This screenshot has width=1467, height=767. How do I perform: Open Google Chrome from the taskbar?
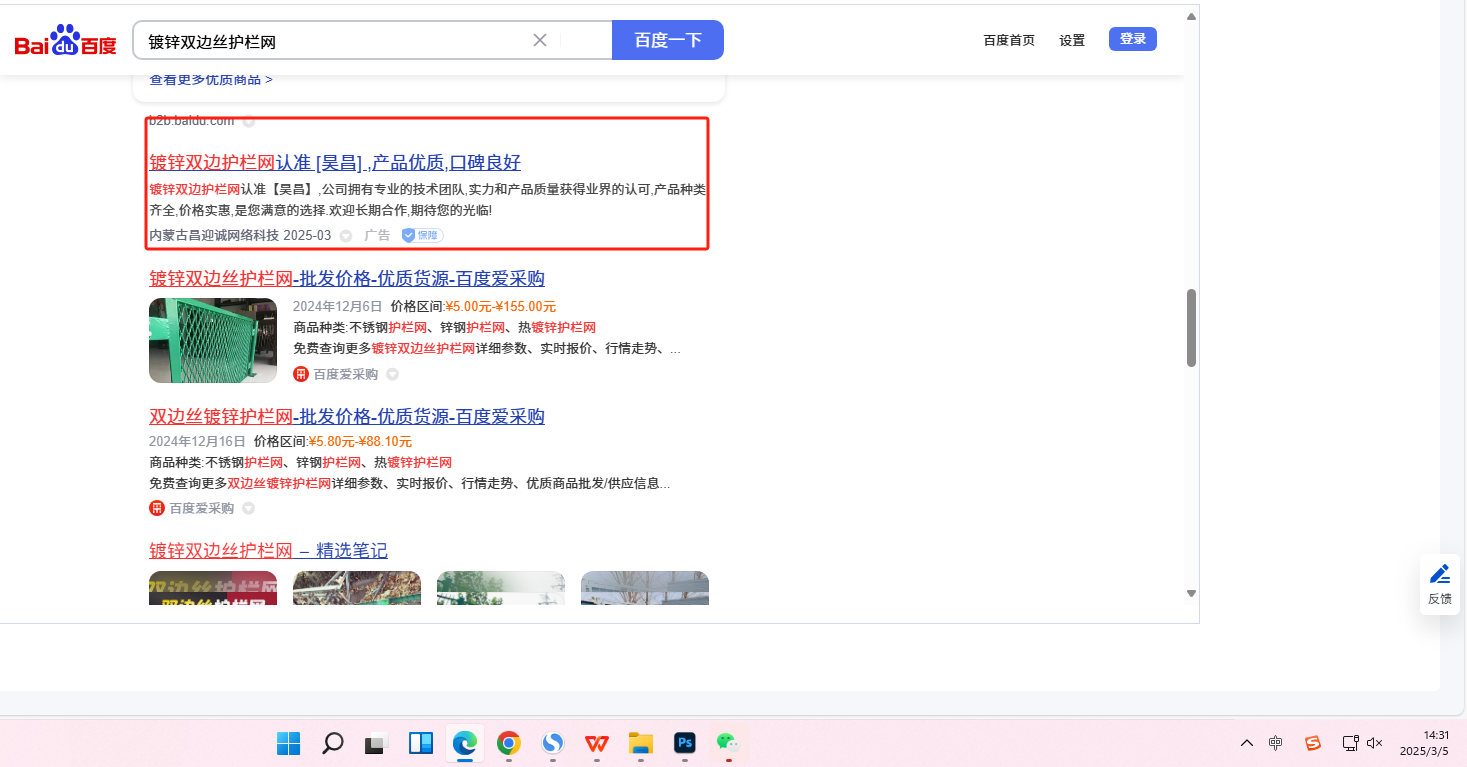pos(509,743)
